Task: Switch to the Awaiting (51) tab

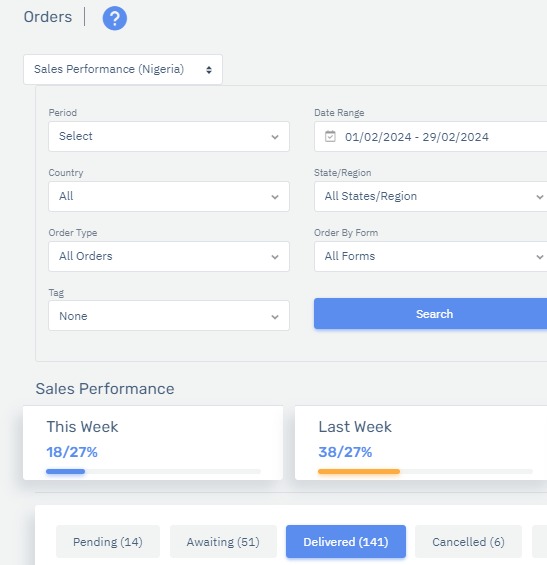Action: pos(223,542)
